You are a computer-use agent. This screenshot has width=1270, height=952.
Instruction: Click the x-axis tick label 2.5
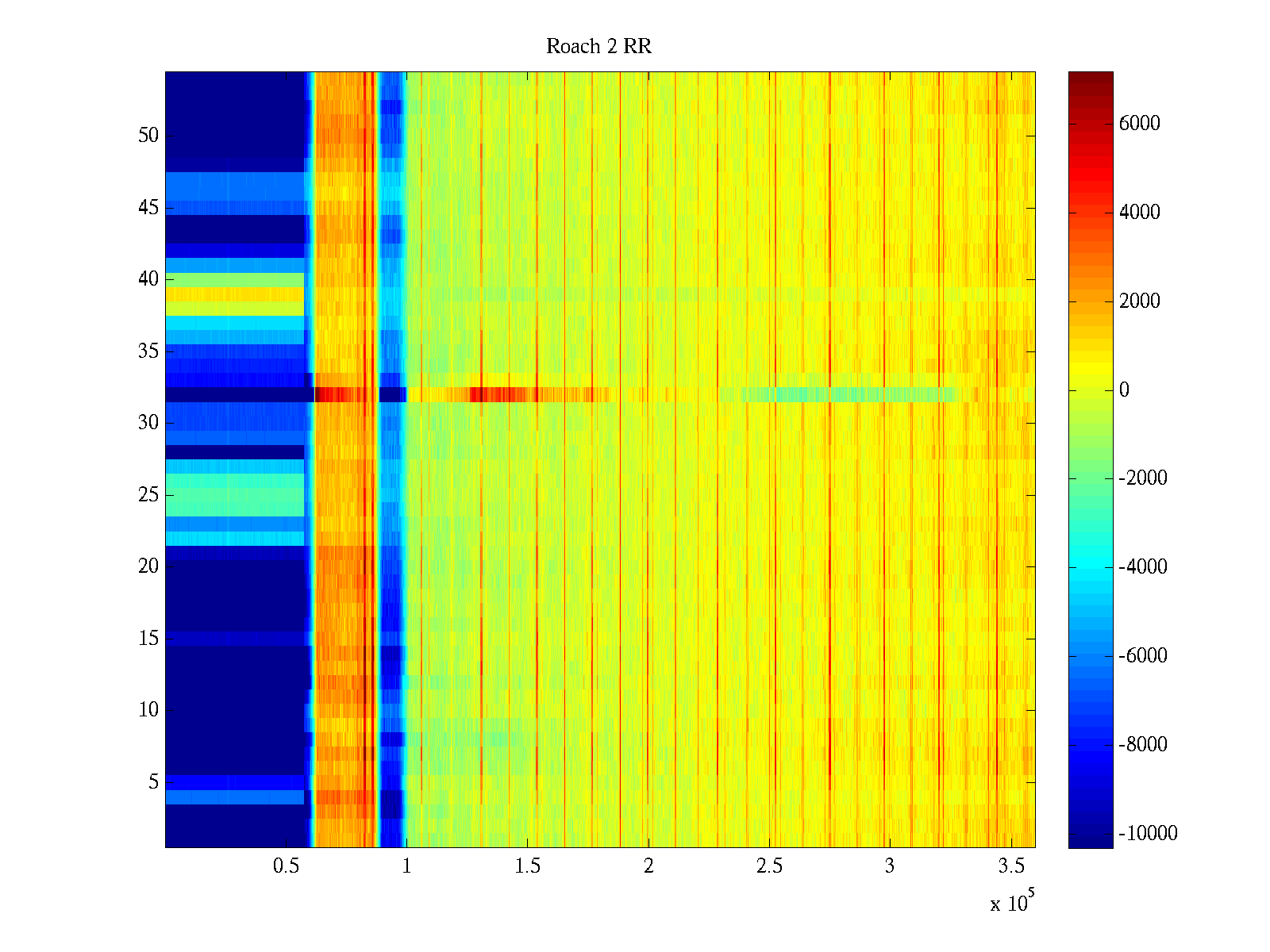pos(768,866)
